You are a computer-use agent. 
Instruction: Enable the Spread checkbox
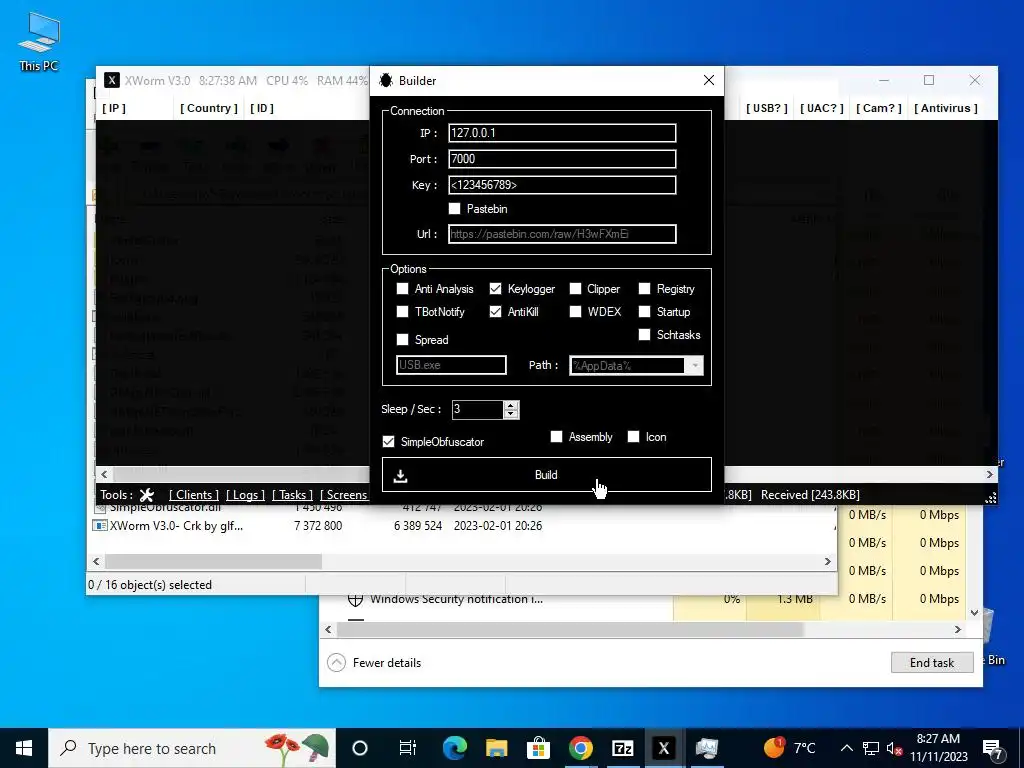pos(402,340)
